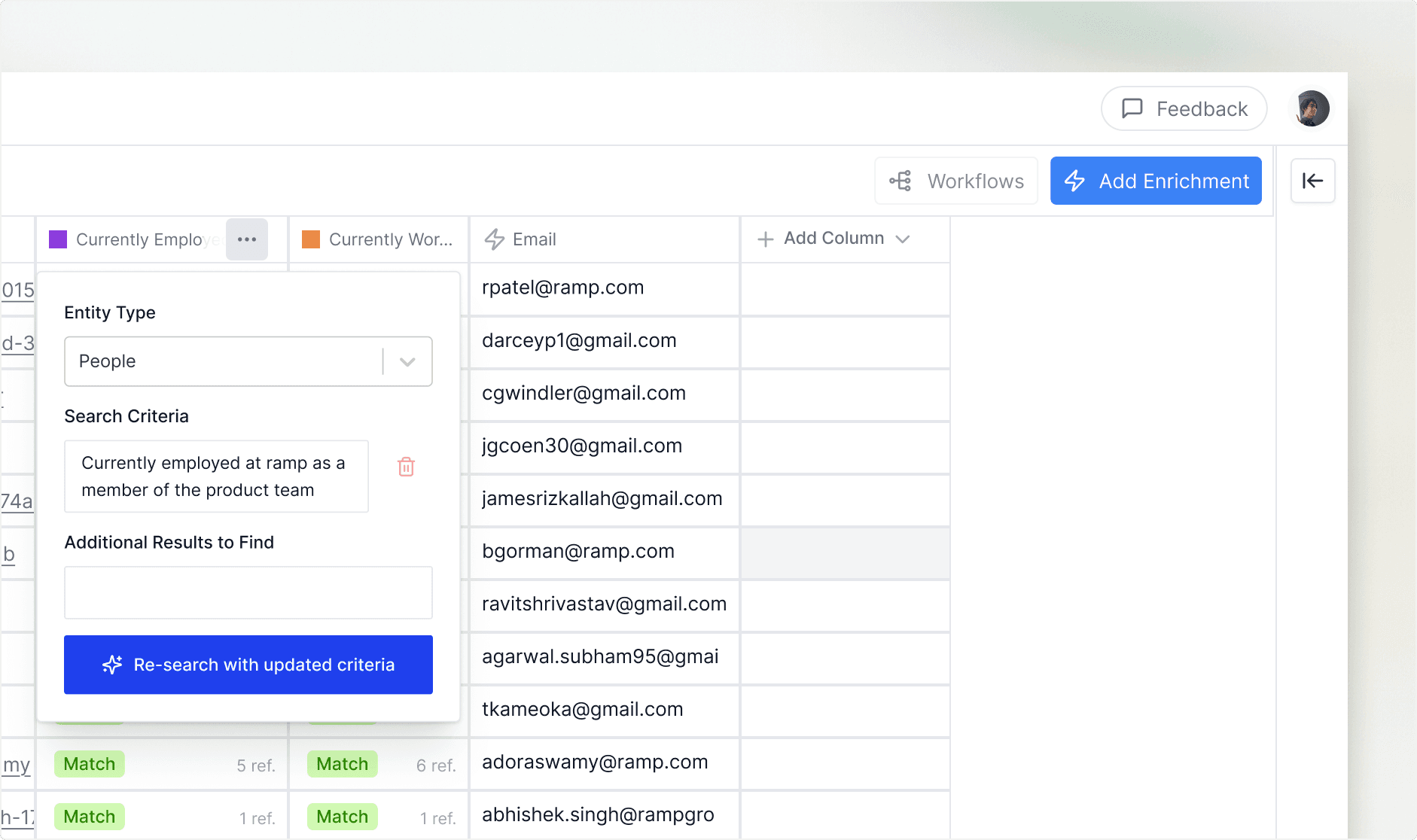Open the Feedback dialog
The width and height of the screenshot is (1417, 840).
coord(1184,109)
